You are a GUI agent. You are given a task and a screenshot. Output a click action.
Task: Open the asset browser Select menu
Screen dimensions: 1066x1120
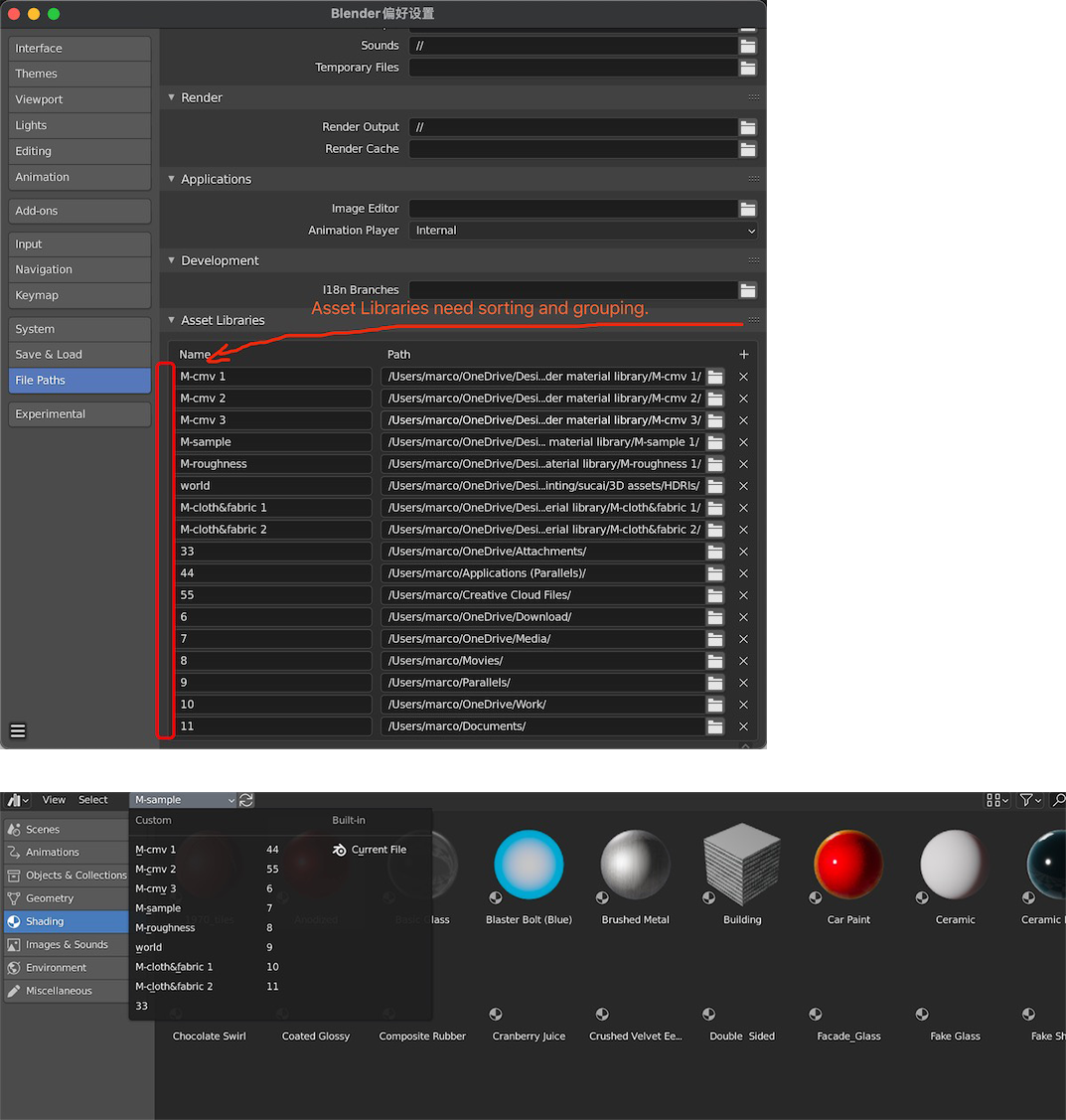tap(92, 800)
